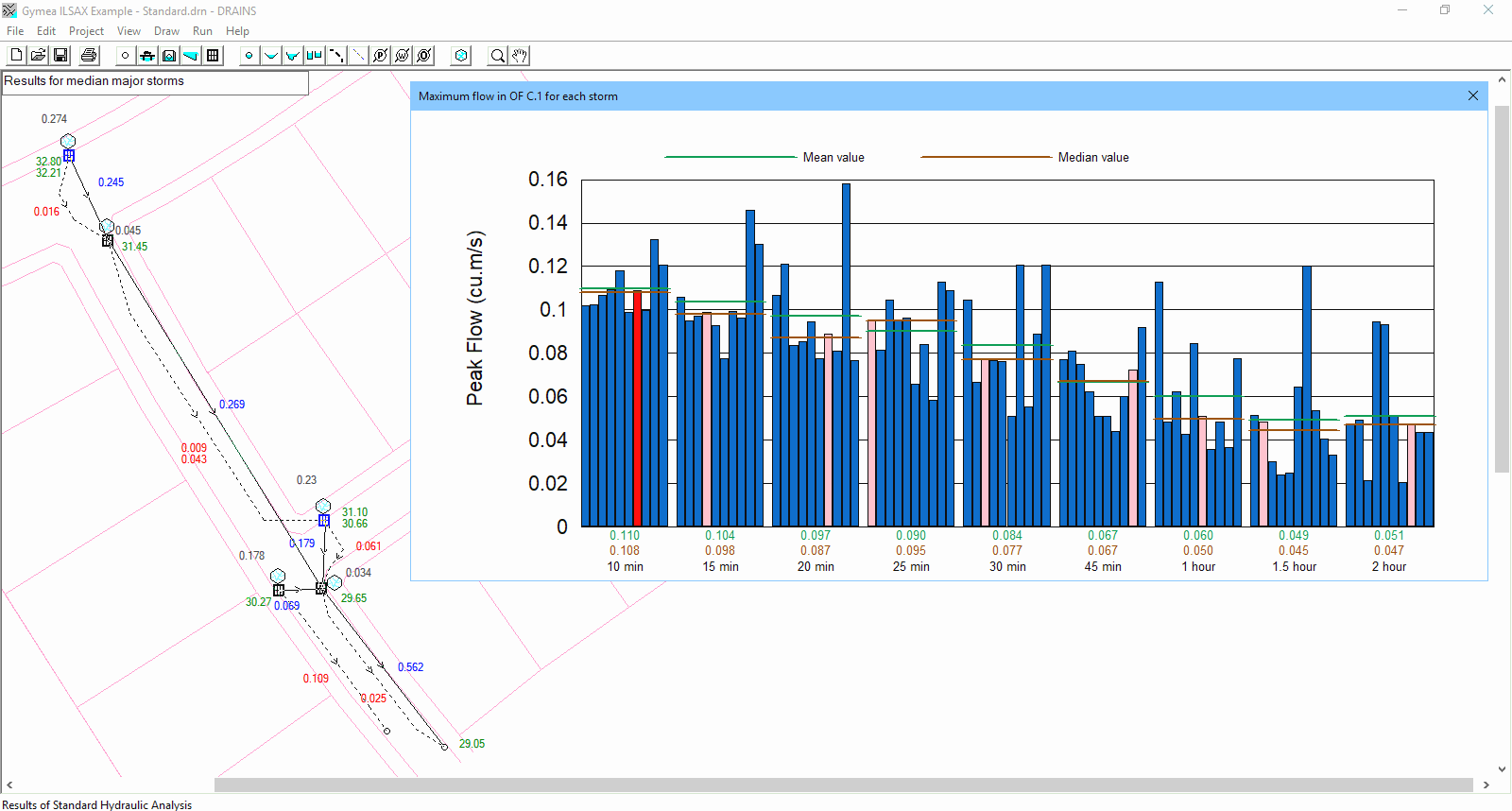1512x811 pixels.
Task: Open the File menu
Action: (x=15, y=31)
